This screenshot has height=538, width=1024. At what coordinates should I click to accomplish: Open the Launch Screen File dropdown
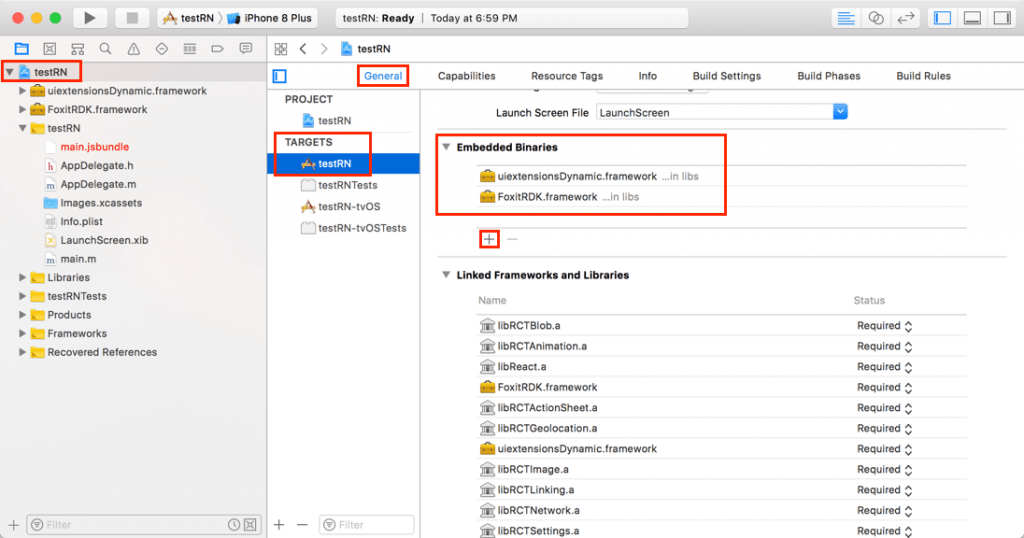(840, 112)
